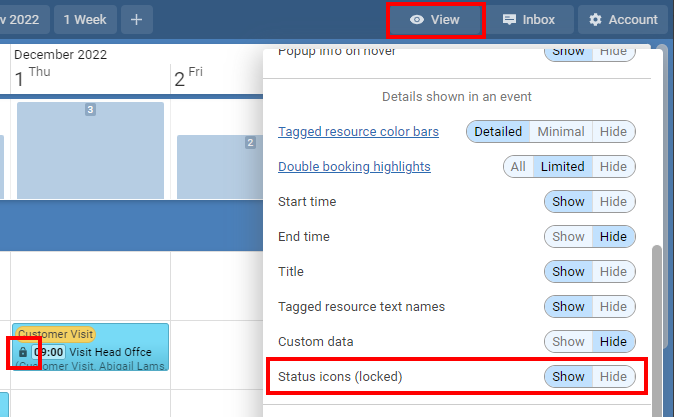Open the View menu with eye icon
Screen dimensions: 674x417
tap(435, 20)
